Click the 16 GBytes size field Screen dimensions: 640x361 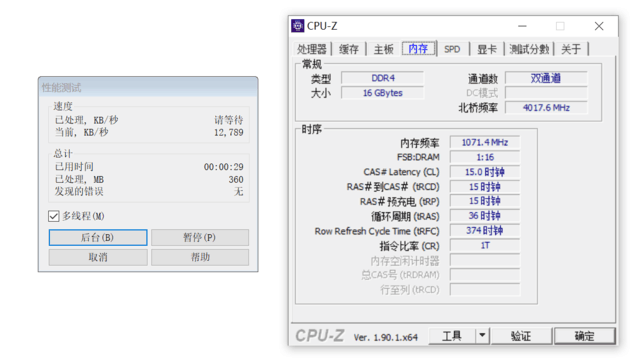point(382,93)
